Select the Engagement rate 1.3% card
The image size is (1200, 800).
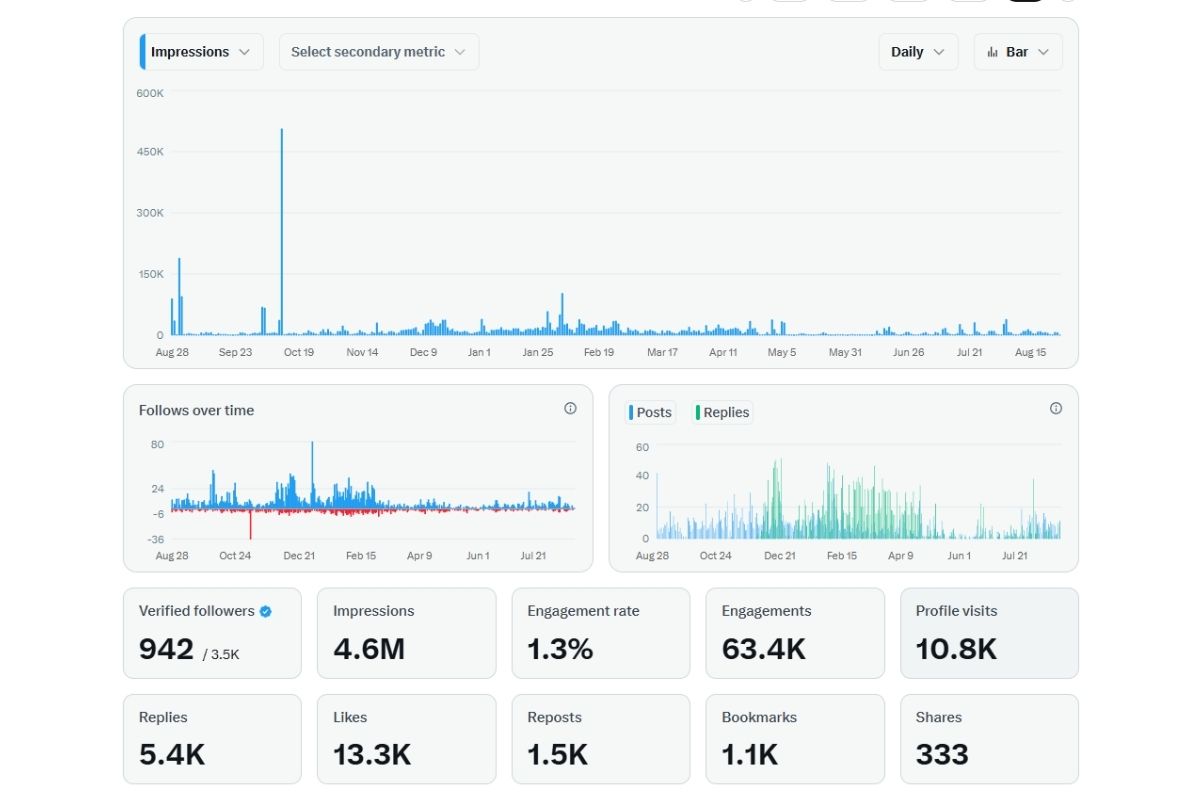click(600, 633)
